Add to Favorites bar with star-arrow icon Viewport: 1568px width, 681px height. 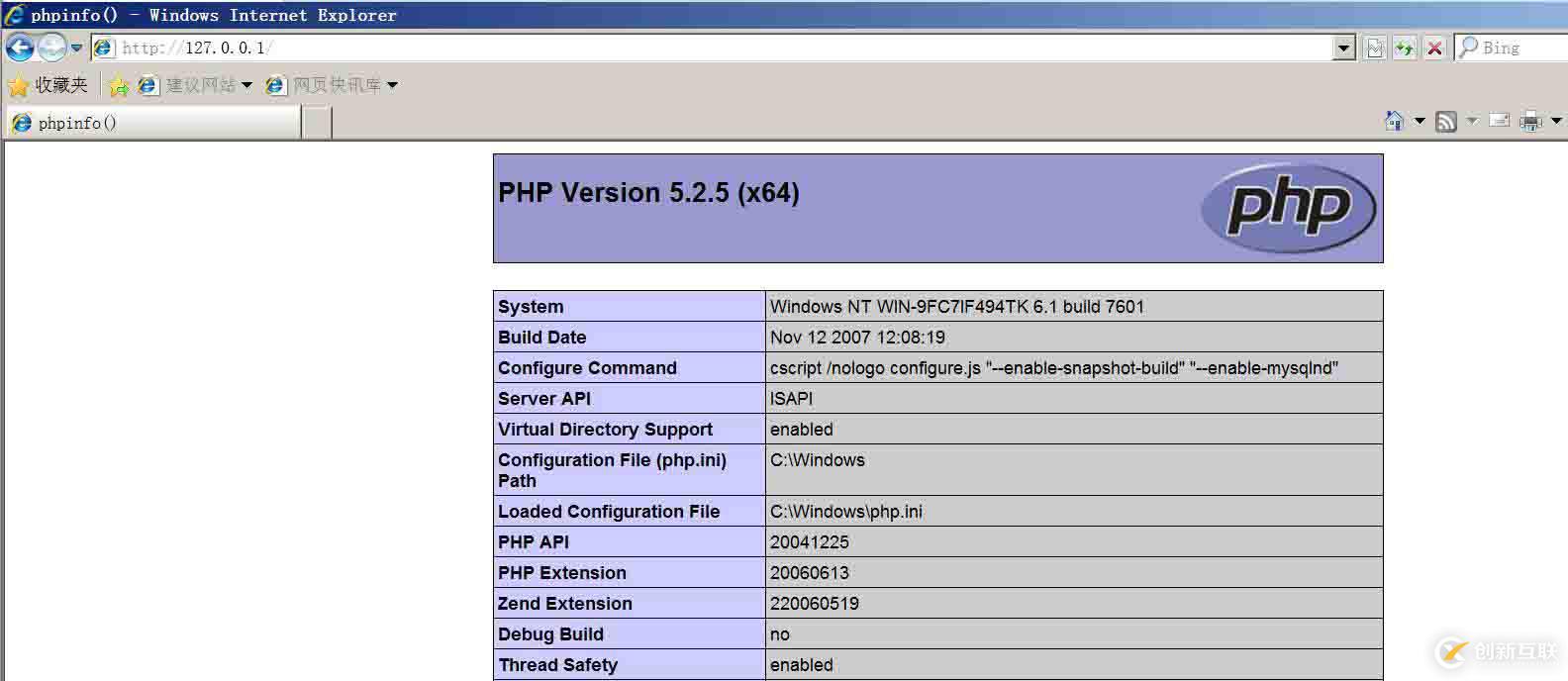click(119, 86)
